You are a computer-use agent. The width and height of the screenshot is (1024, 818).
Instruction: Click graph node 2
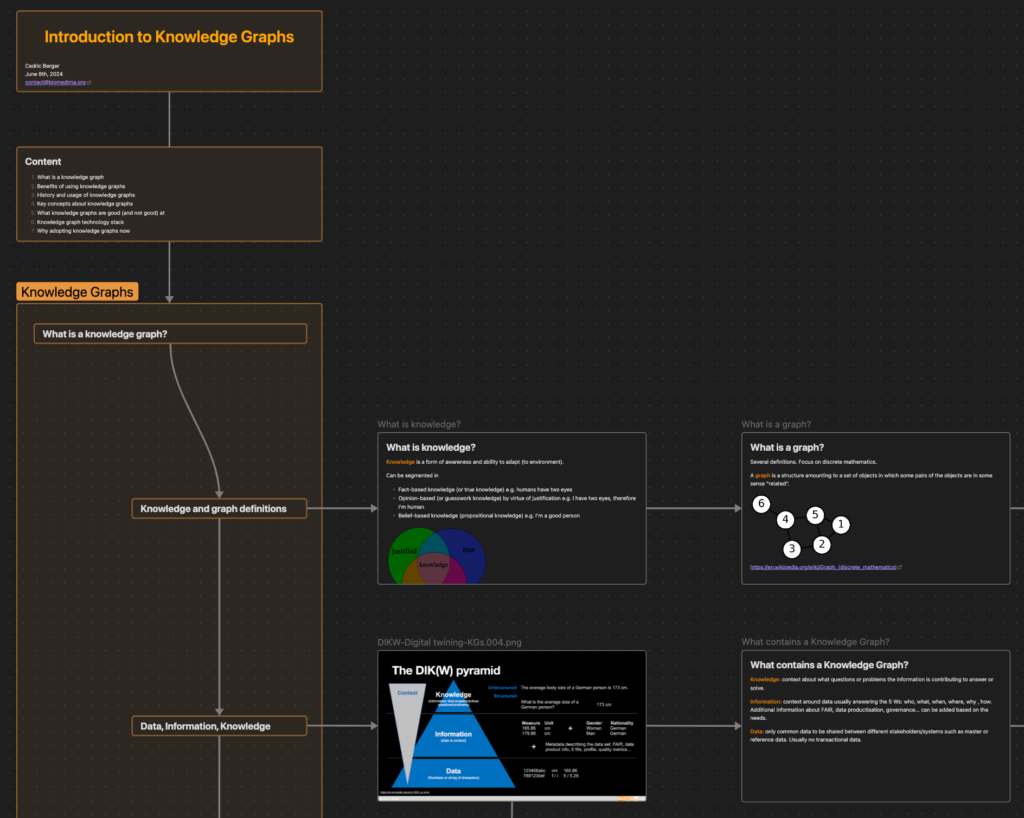pyautogui.click(x=822, y=544)
